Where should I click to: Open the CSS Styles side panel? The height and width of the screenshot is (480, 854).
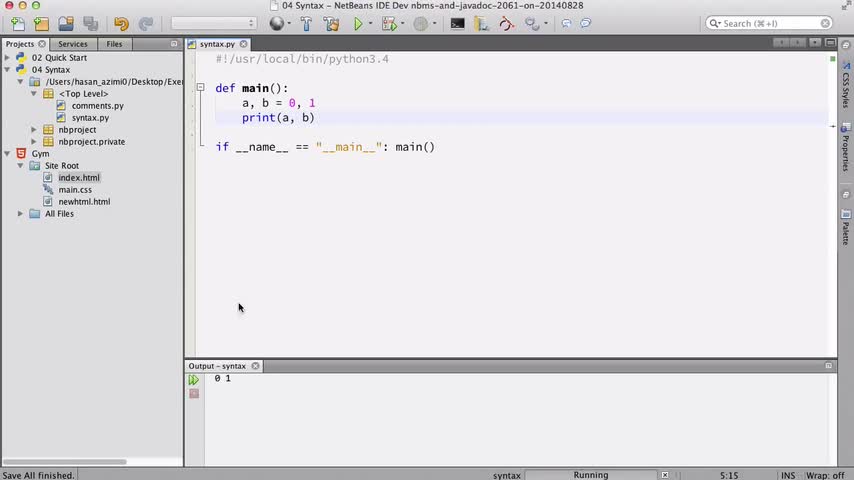click(x=846, y=86)
